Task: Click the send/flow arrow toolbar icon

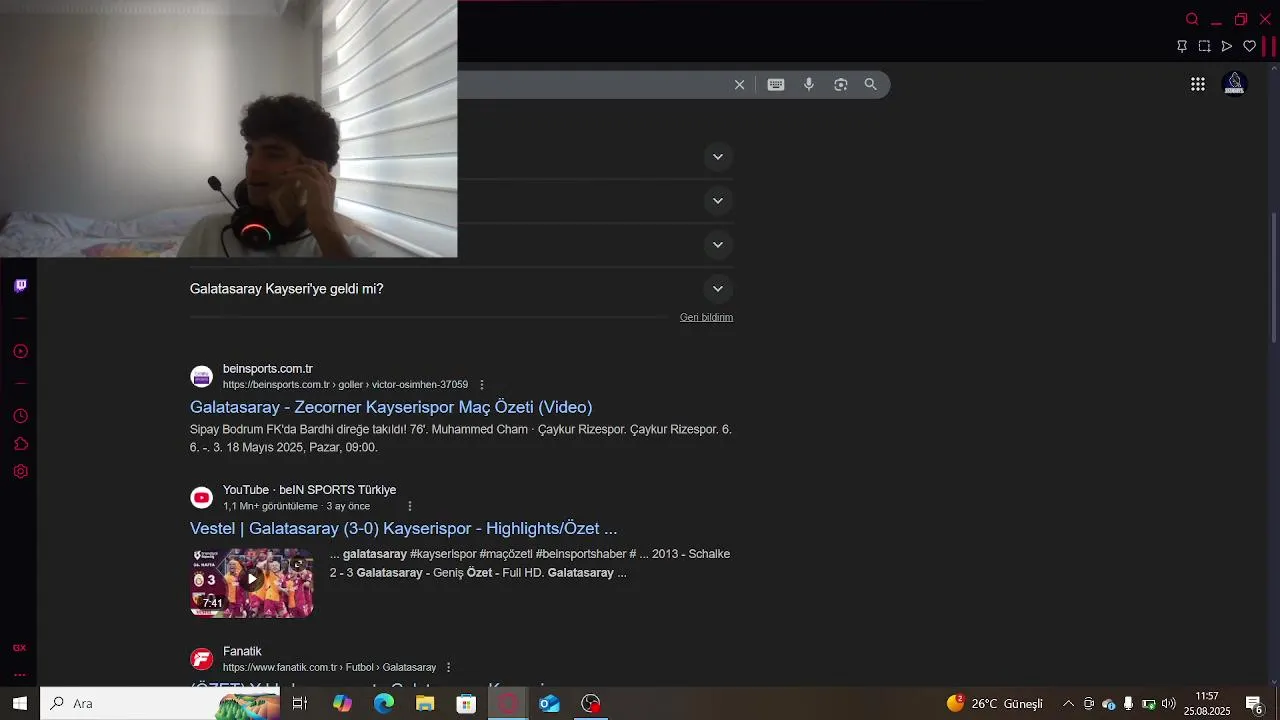Action: [1227, 46]
